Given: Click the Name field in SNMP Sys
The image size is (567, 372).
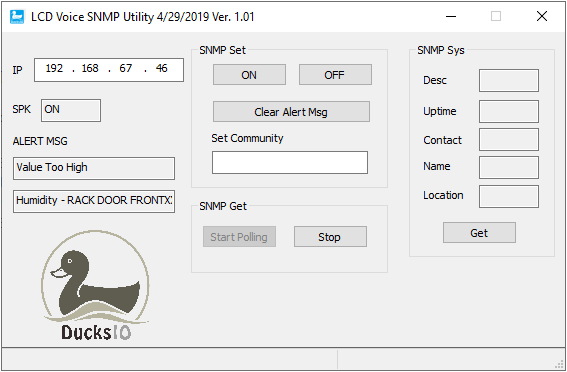Looking at the screenshot, I should (509, 167).
